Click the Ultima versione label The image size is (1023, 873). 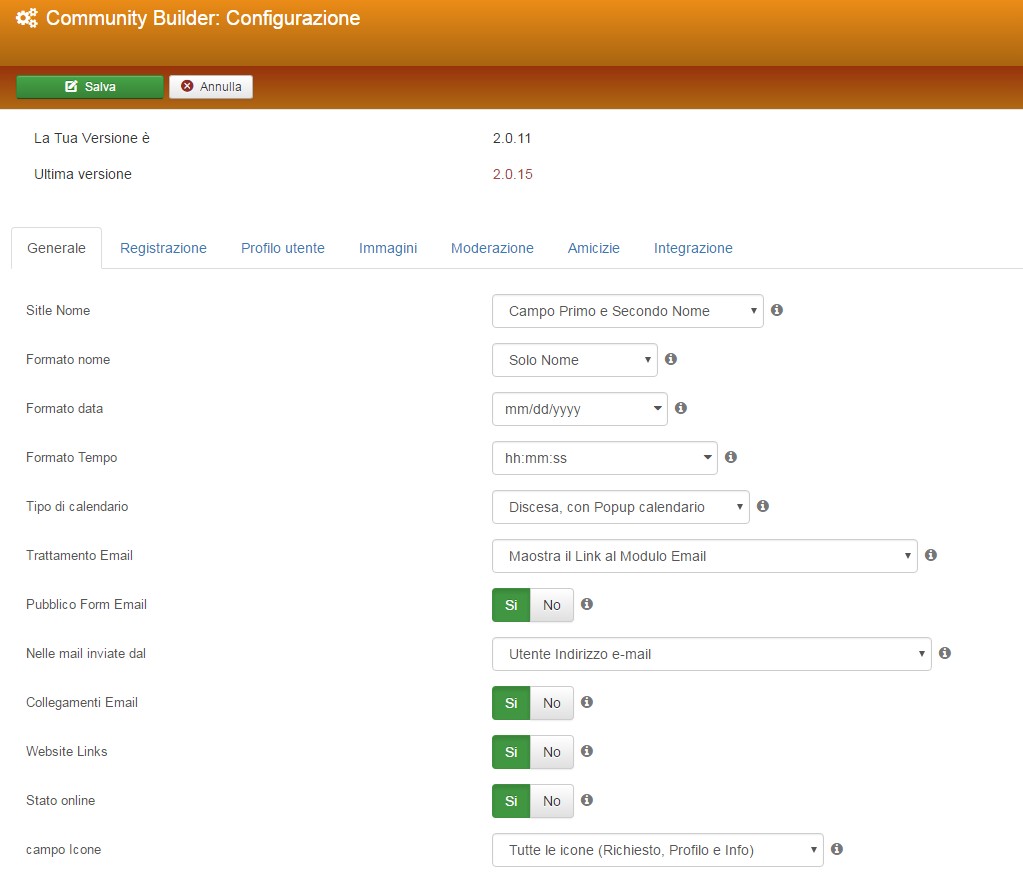(x=83, y=174)
